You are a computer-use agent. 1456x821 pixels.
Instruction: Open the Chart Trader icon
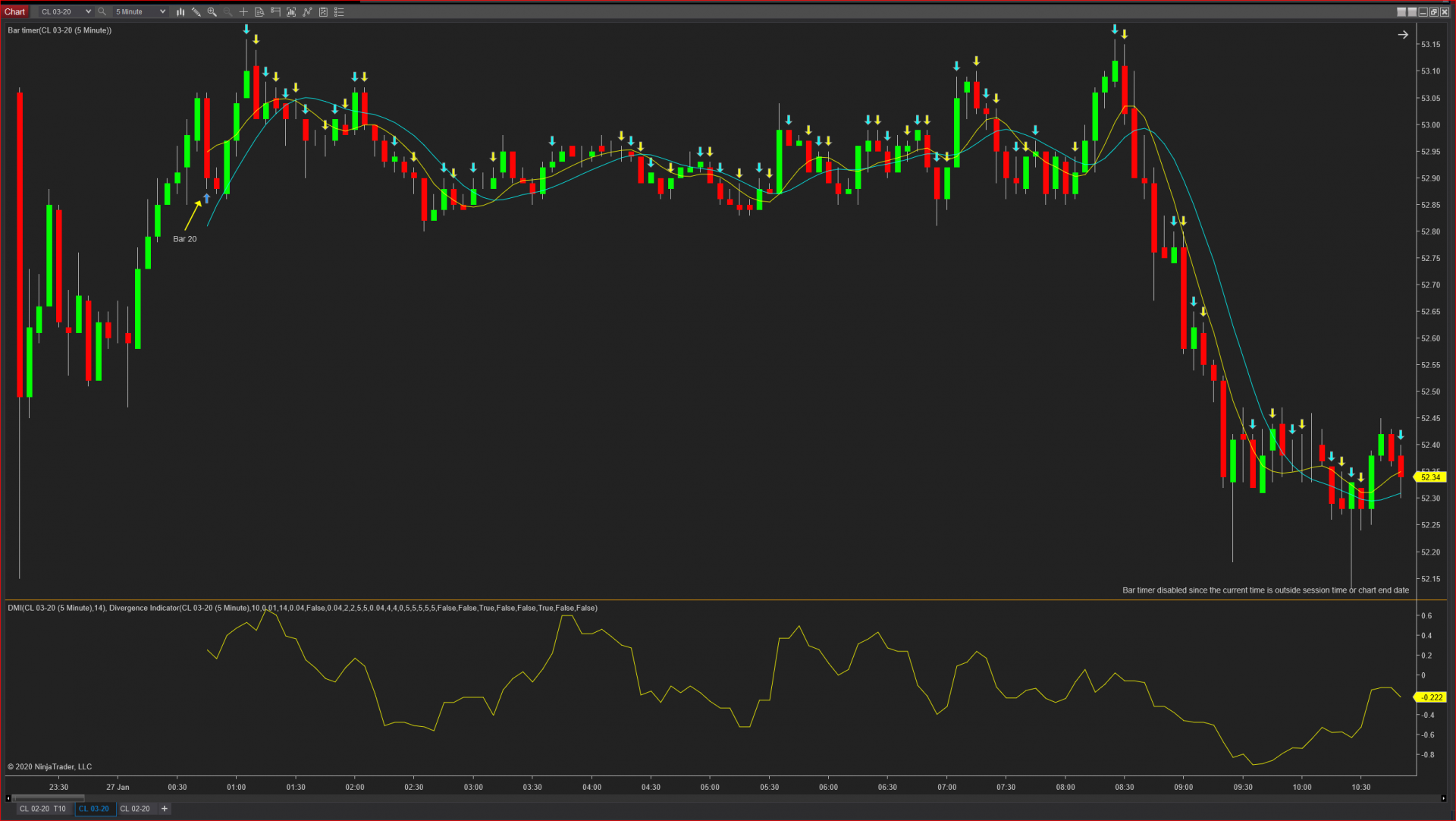[275, 11]
